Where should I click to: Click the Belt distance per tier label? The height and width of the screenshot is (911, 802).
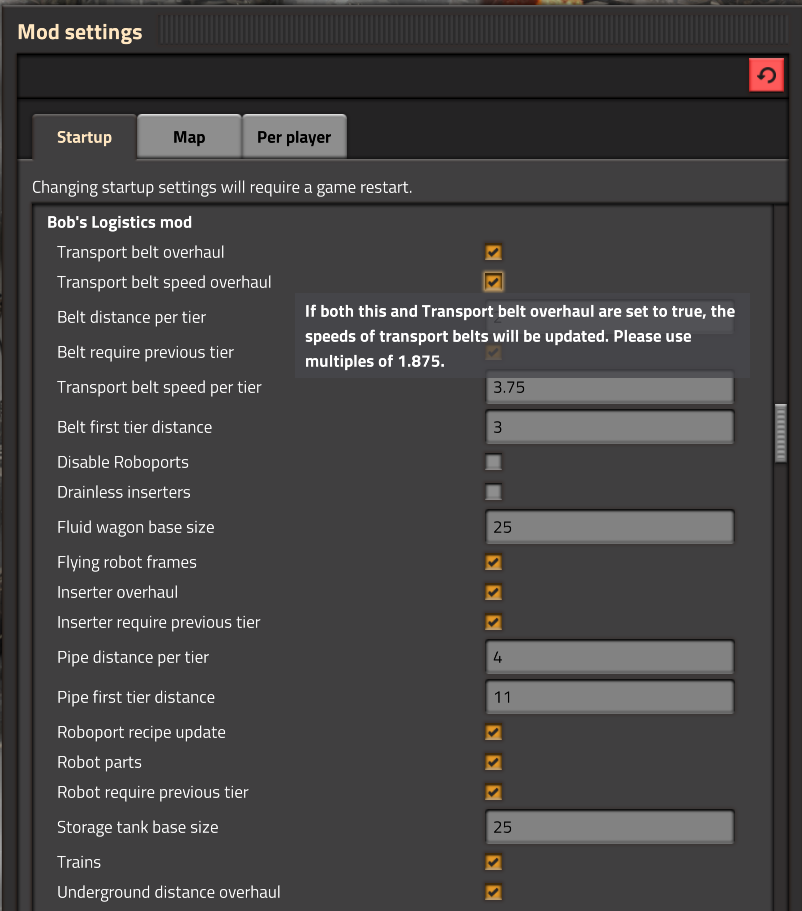(131, 317)
